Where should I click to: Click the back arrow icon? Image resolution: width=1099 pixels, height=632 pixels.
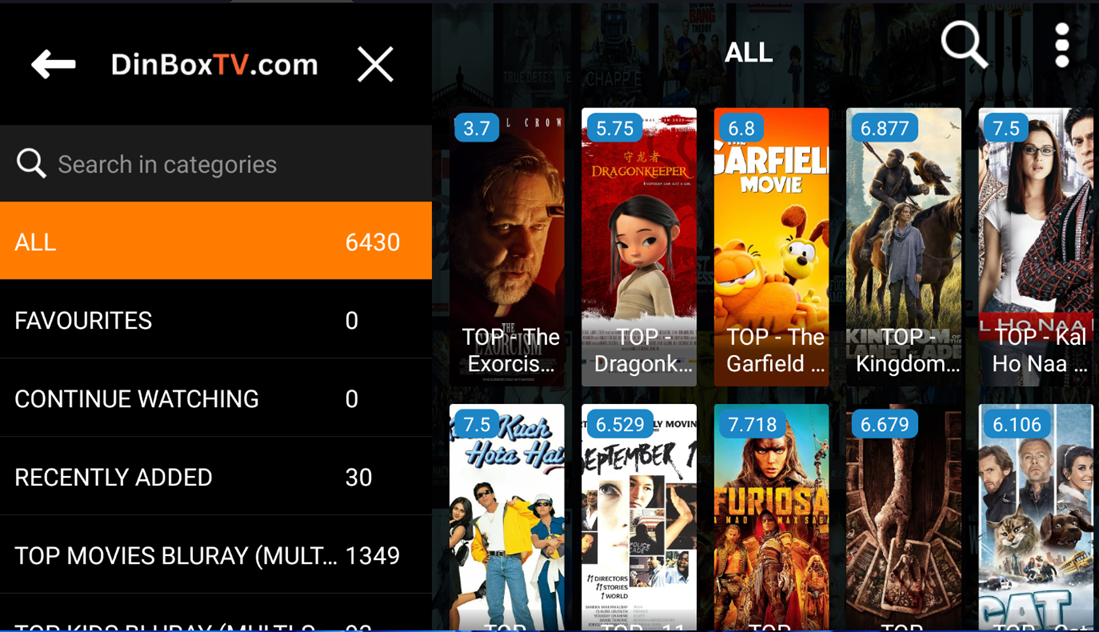tap(53, 64)
